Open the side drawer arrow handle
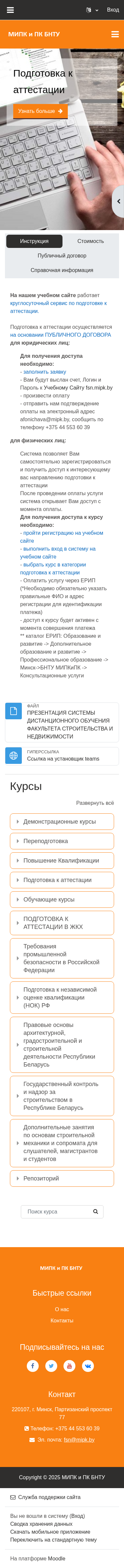The height and width of the screenshot is (1568, 124). tap(118, 201)
